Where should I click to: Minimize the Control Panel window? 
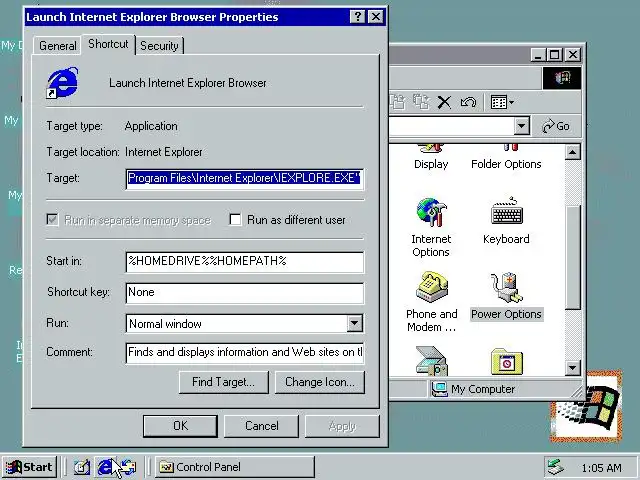click(538, 54)
